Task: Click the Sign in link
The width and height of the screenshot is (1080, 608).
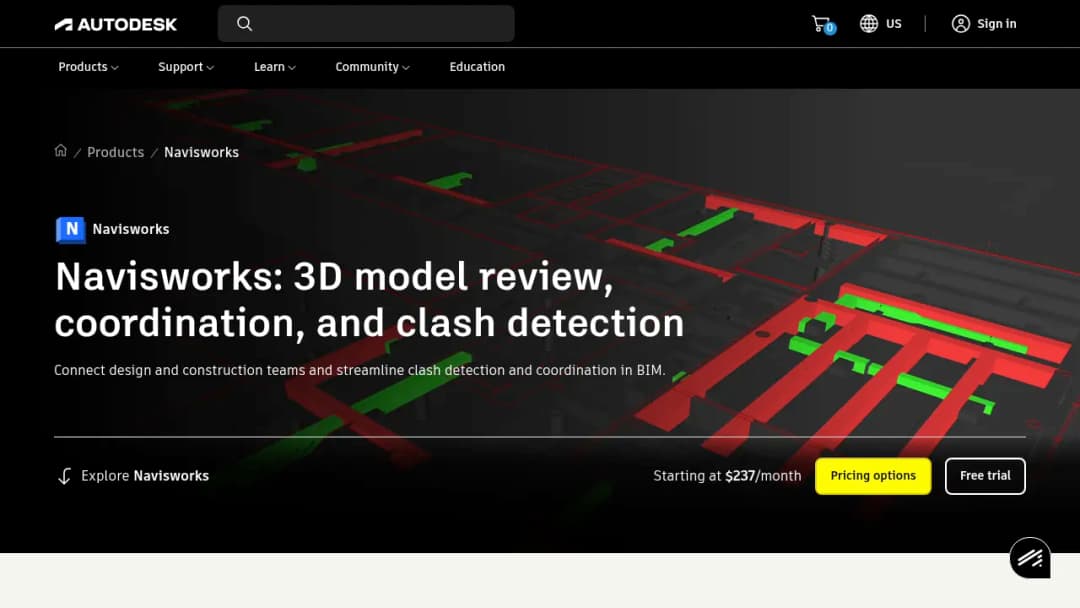Action: pyautogui.click(x=997, y=23)
